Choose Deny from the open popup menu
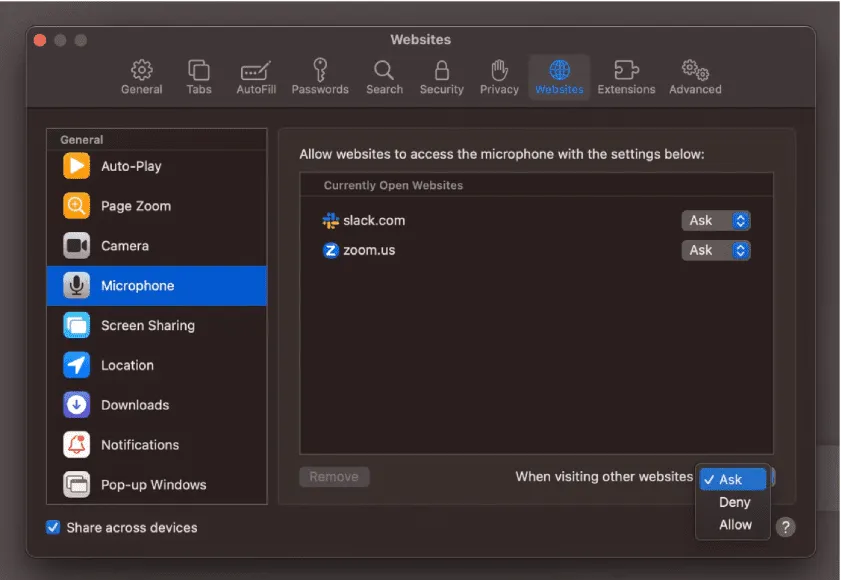 pyautogui.click(x=734, y=502)
